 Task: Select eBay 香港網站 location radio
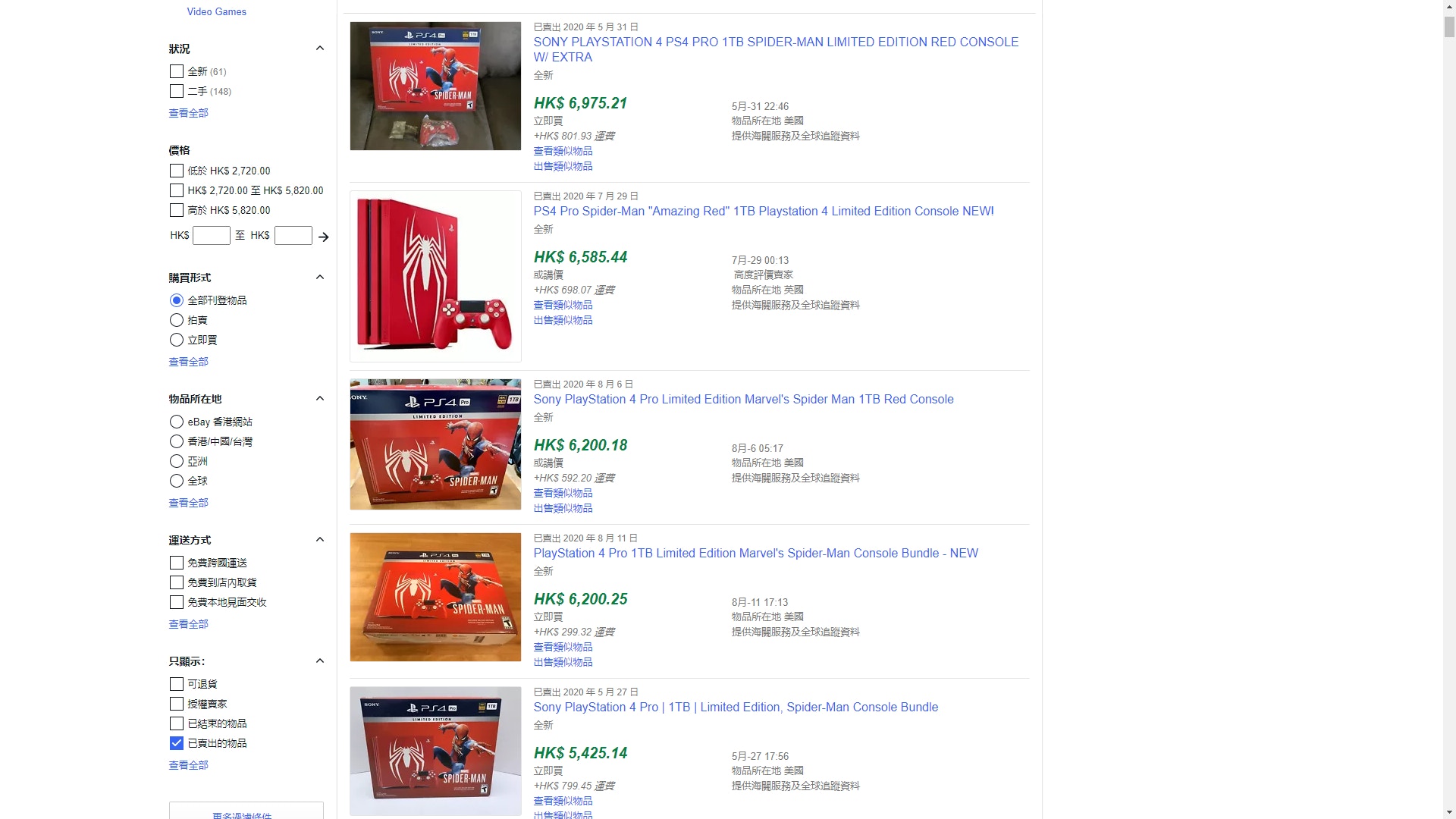coord(177,422)
